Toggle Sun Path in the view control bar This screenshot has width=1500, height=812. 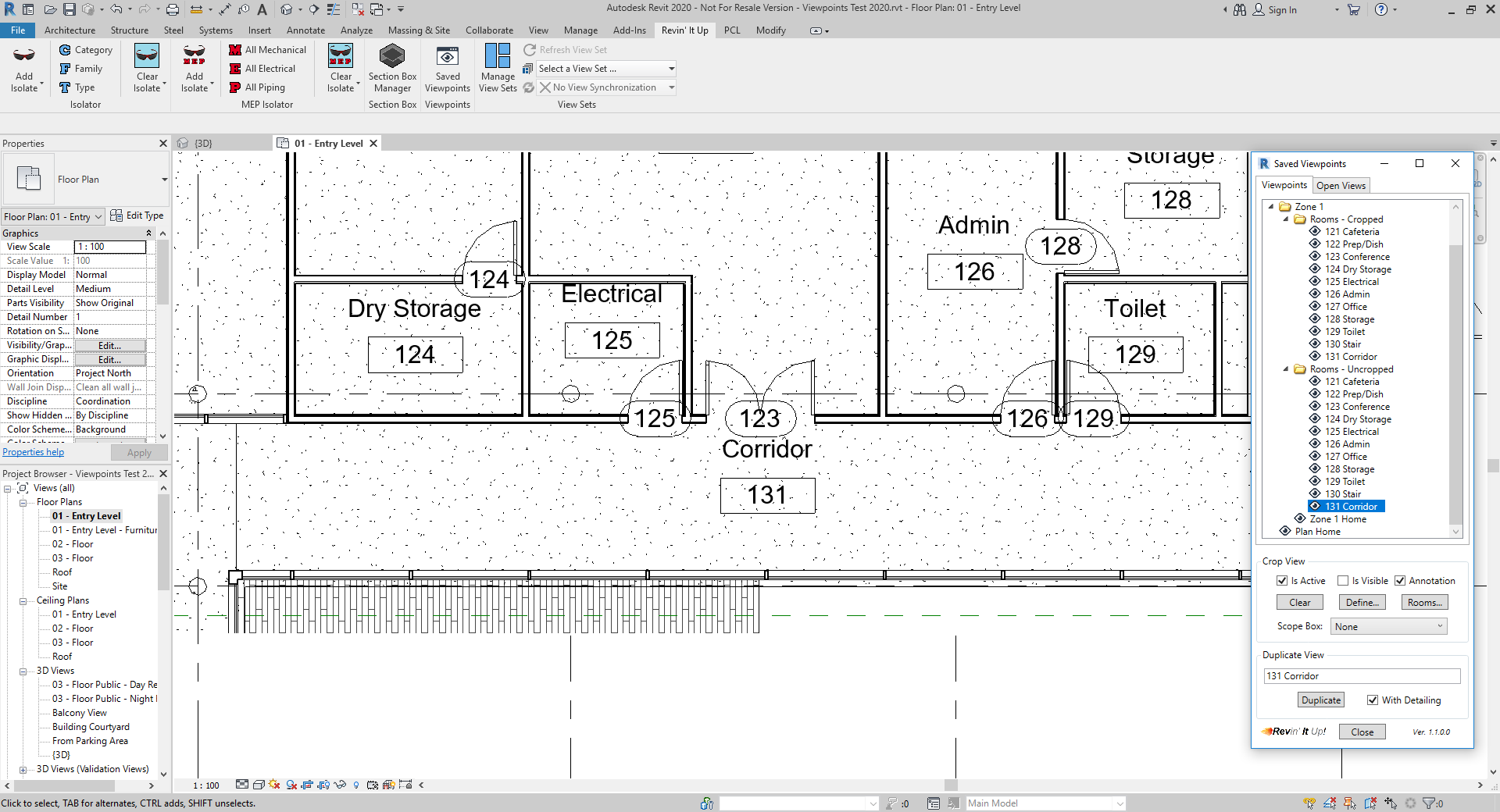(273, 785)
